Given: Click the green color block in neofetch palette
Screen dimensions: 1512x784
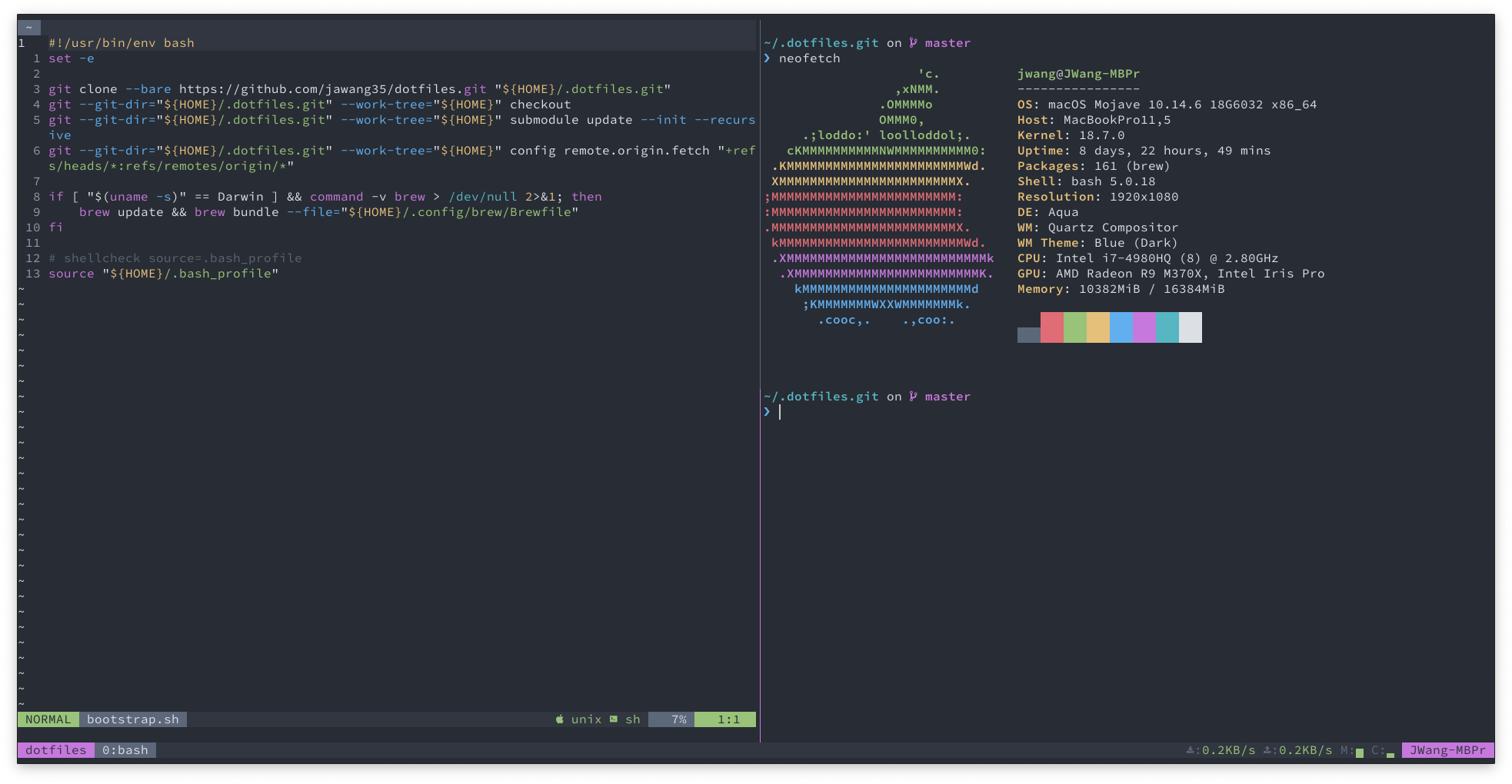Looking at the screenshot, I should coord(1075,327).
